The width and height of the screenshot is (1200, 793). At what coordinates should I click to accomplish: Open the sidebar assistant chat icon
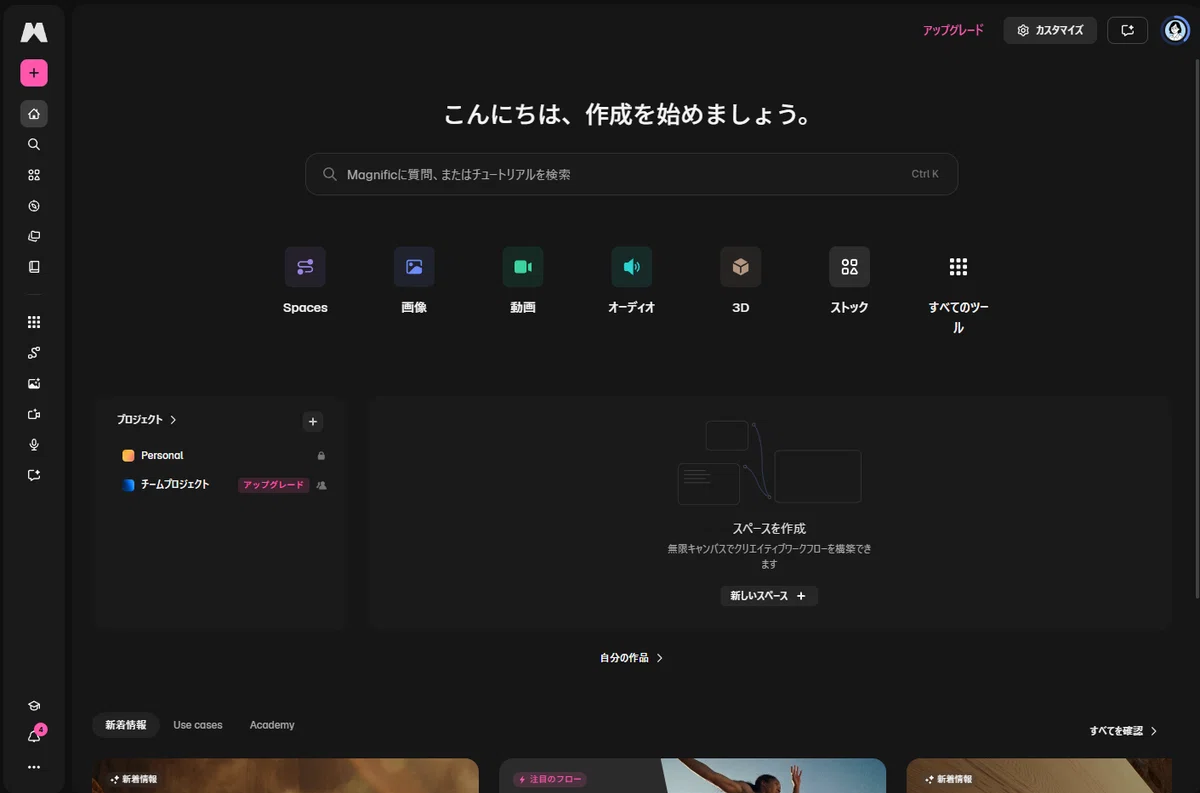[34, 476]
